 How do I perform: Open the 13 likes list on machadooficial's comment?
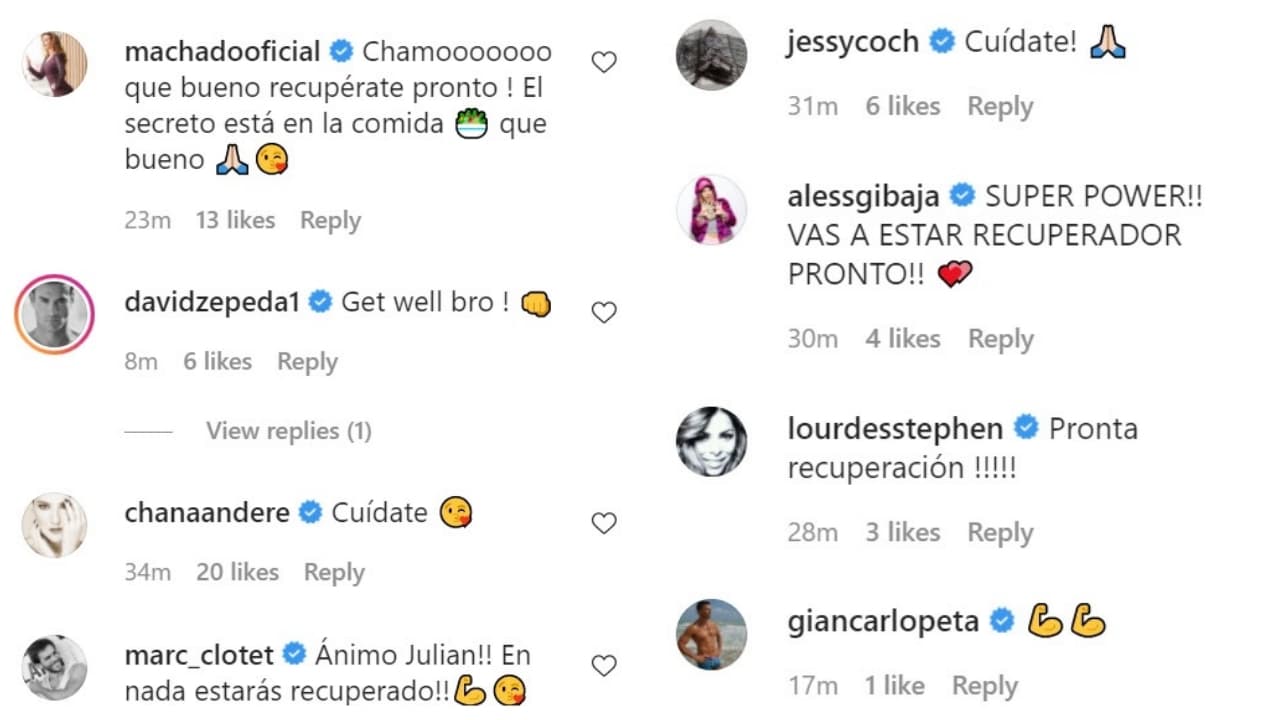234,220
